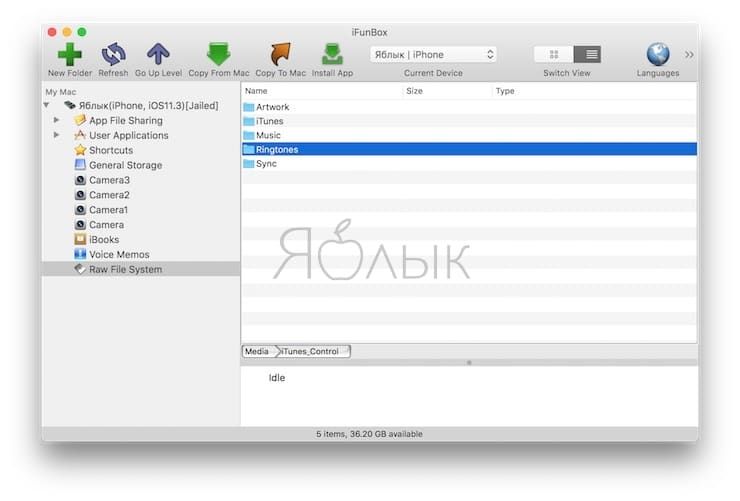The height and width of the screenshot is (501, 740).
Task: Select the Music folder
Action: coord(268,135)
